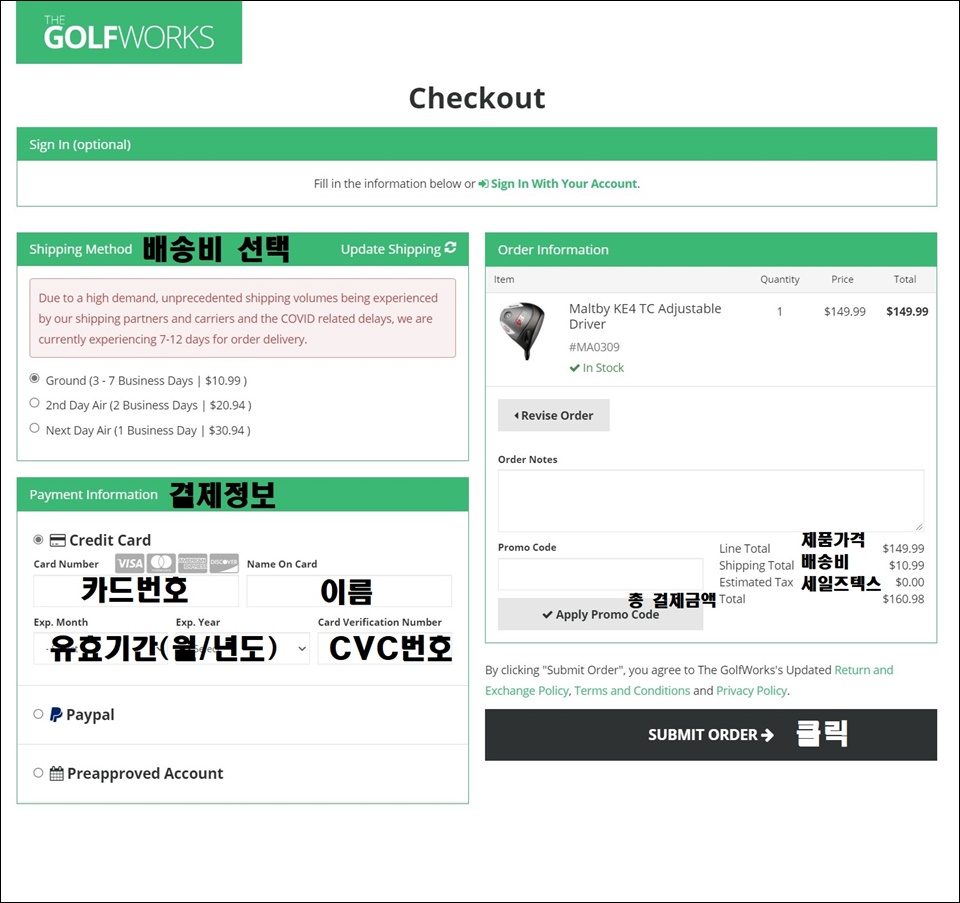Screen dimensions: 960x903
Task: Open the Exp. Month dropdown
Action: point(100,648)
